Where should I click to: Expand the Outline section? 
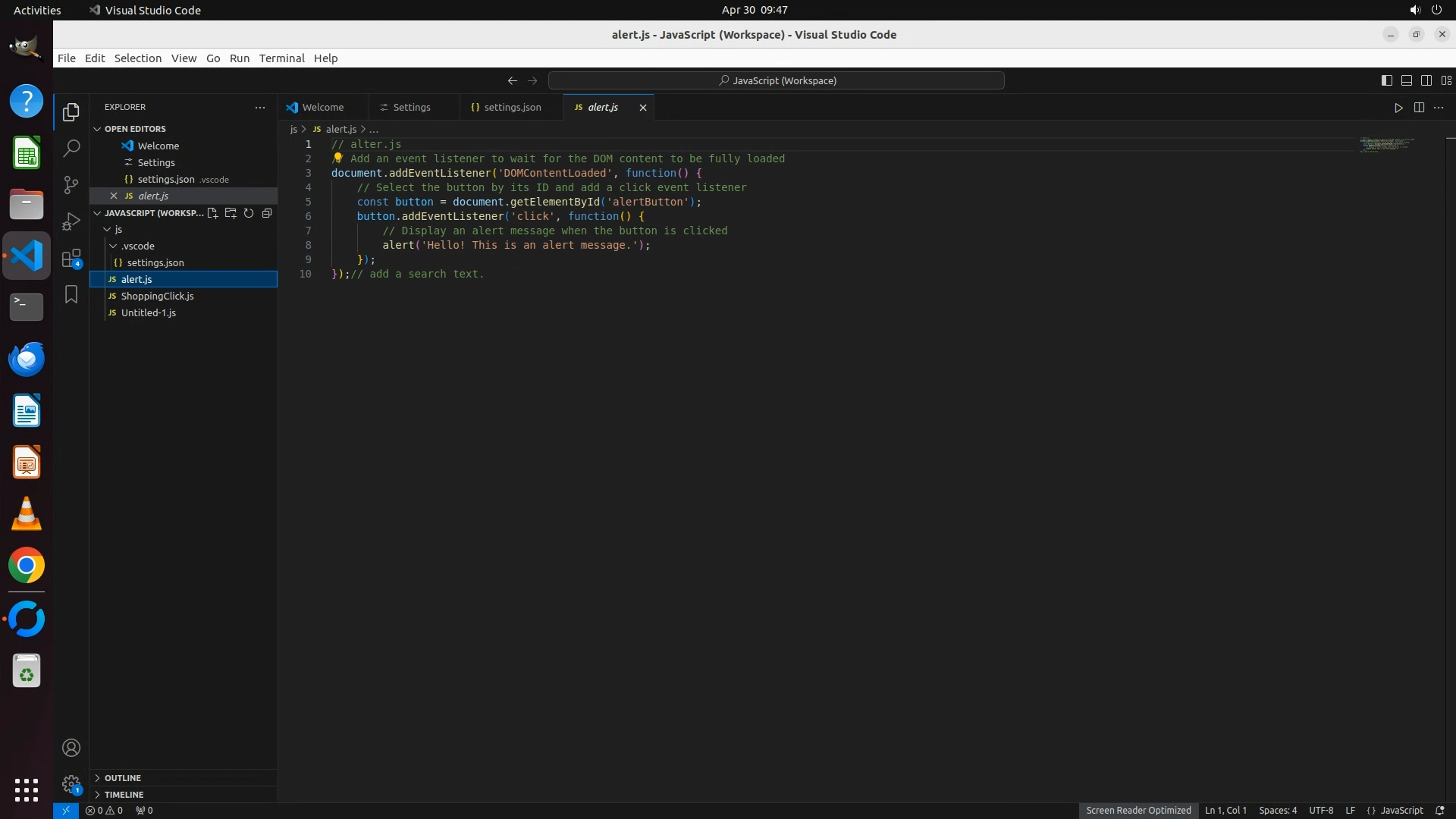[x=123, y=778]
